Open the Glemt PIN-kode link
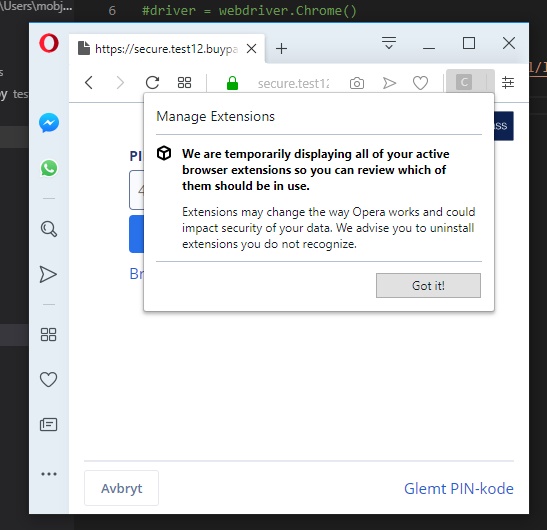Screen dimensions: 547x530 (x=458, y=488)
